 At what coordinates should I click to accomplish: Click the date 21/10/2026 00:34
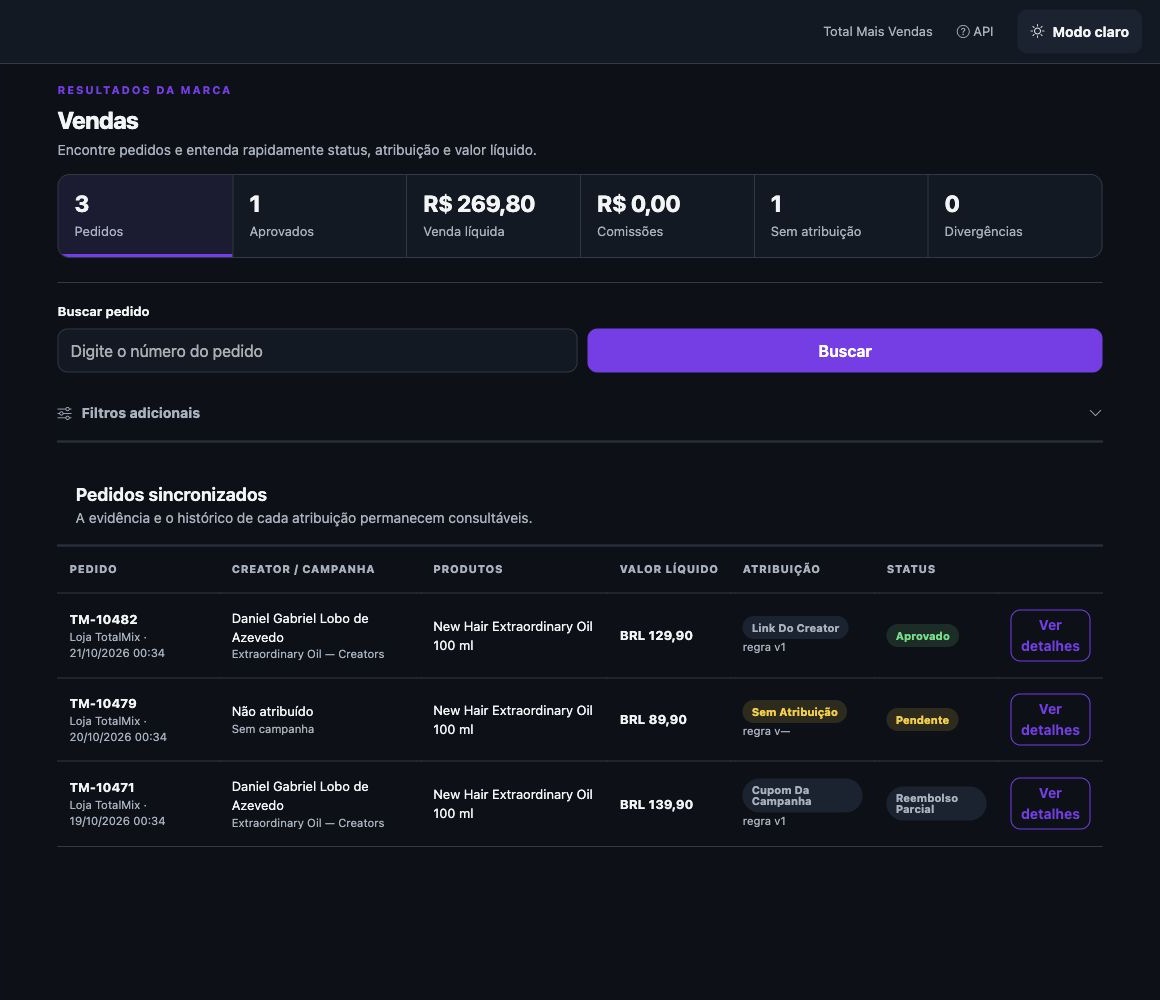[117, 652]
